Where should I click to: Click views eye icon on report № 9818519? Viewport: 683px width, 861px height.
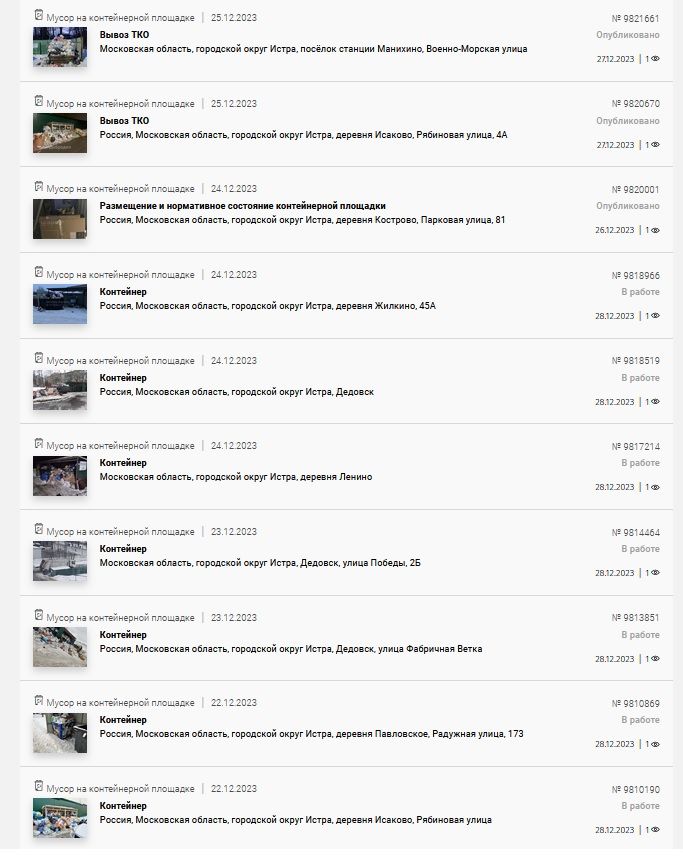[655, 402]
